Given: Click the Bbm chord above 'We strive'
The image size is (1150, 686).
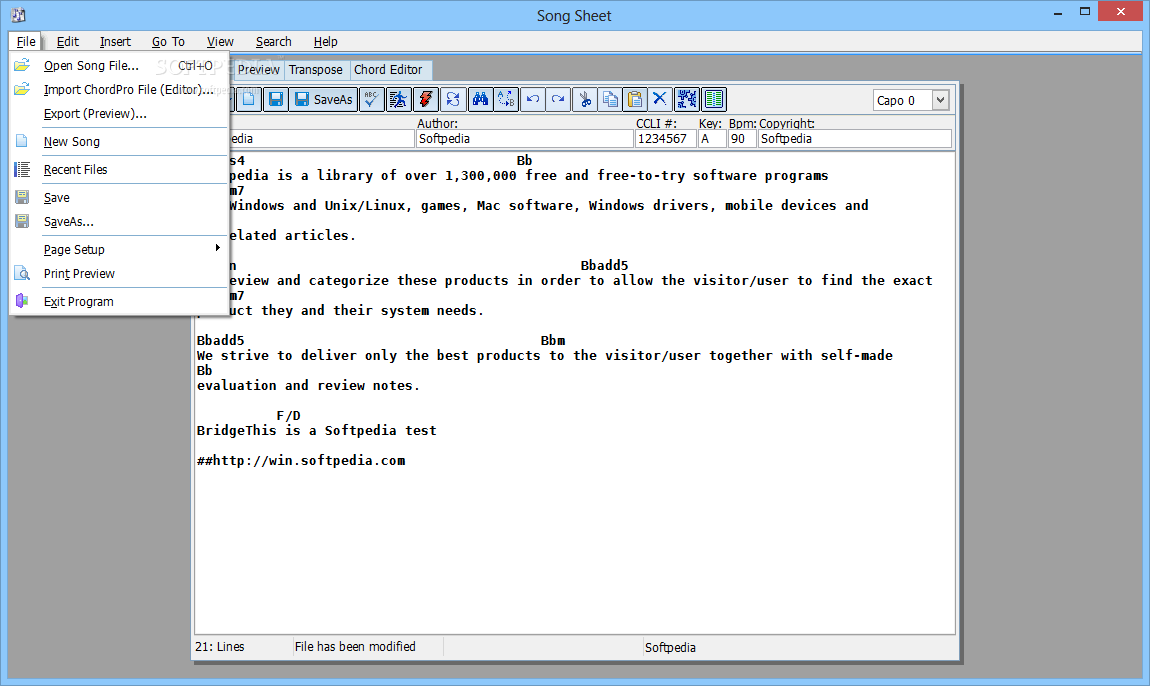Looking at the screenshot, I should coord(553,340).
